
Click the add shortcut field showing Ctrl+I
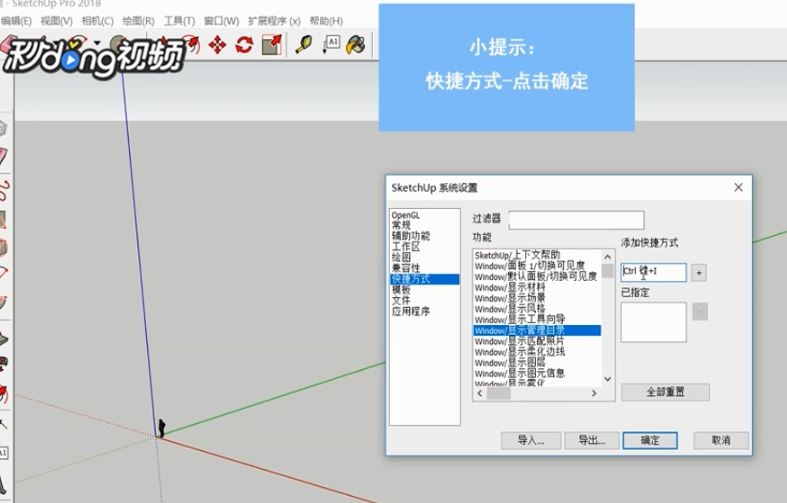click(x=653, y=272)
